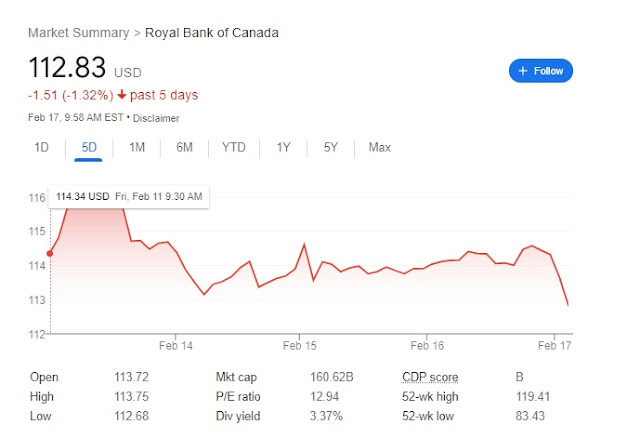Screen dimensions: 640x438
Task: Switch to the 1M chart range
Action: [137, 147]
